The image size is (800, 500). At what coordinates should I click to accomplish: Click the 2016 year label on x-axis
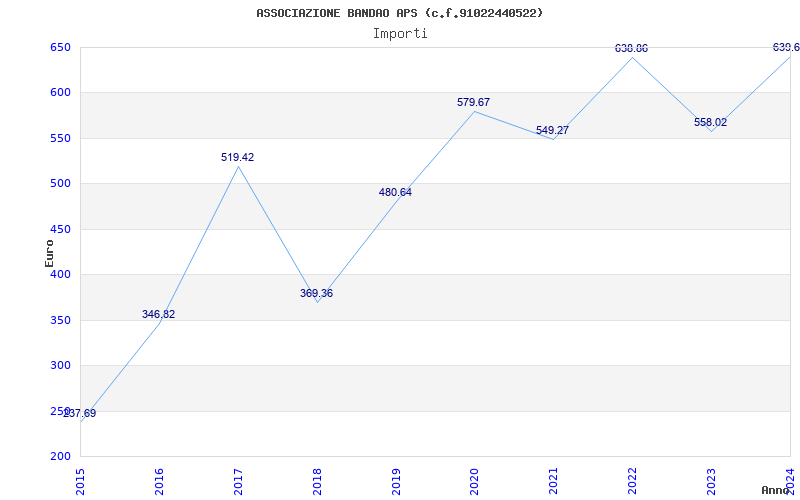point(159,481)
